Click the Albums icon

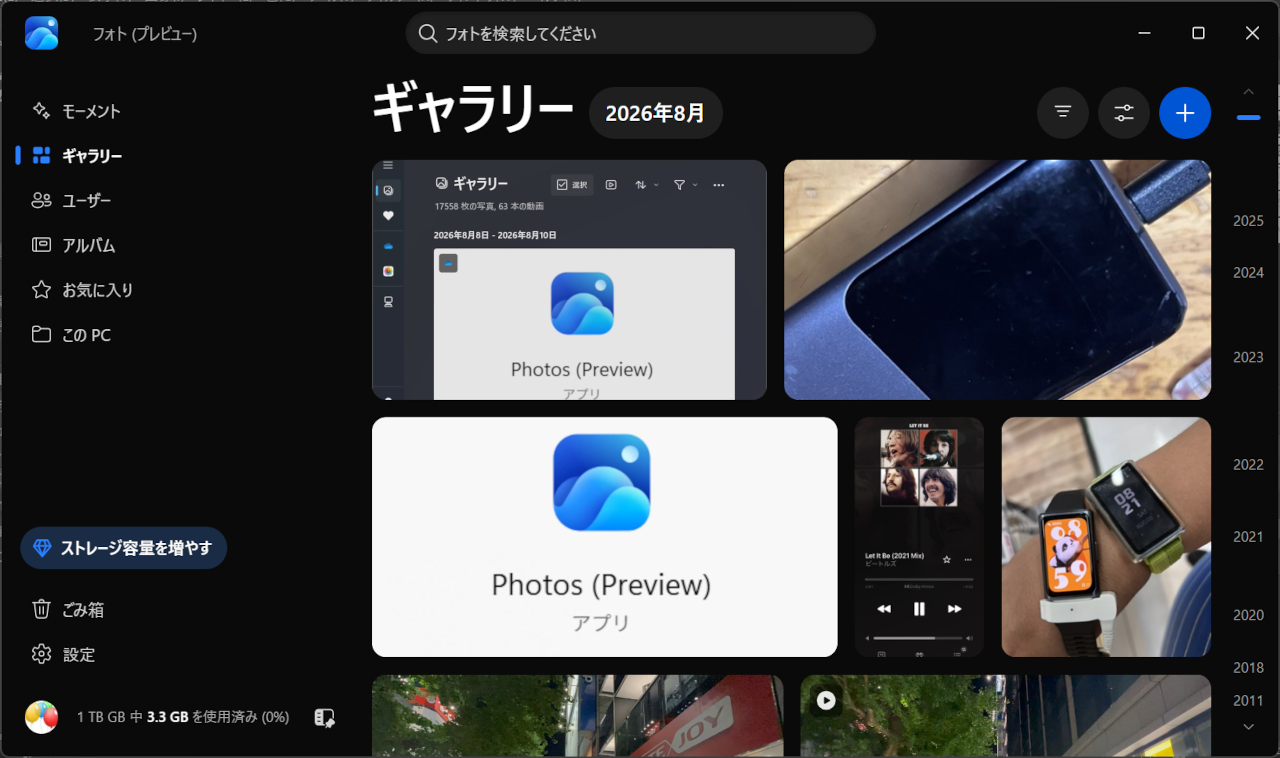pos(41,245)
